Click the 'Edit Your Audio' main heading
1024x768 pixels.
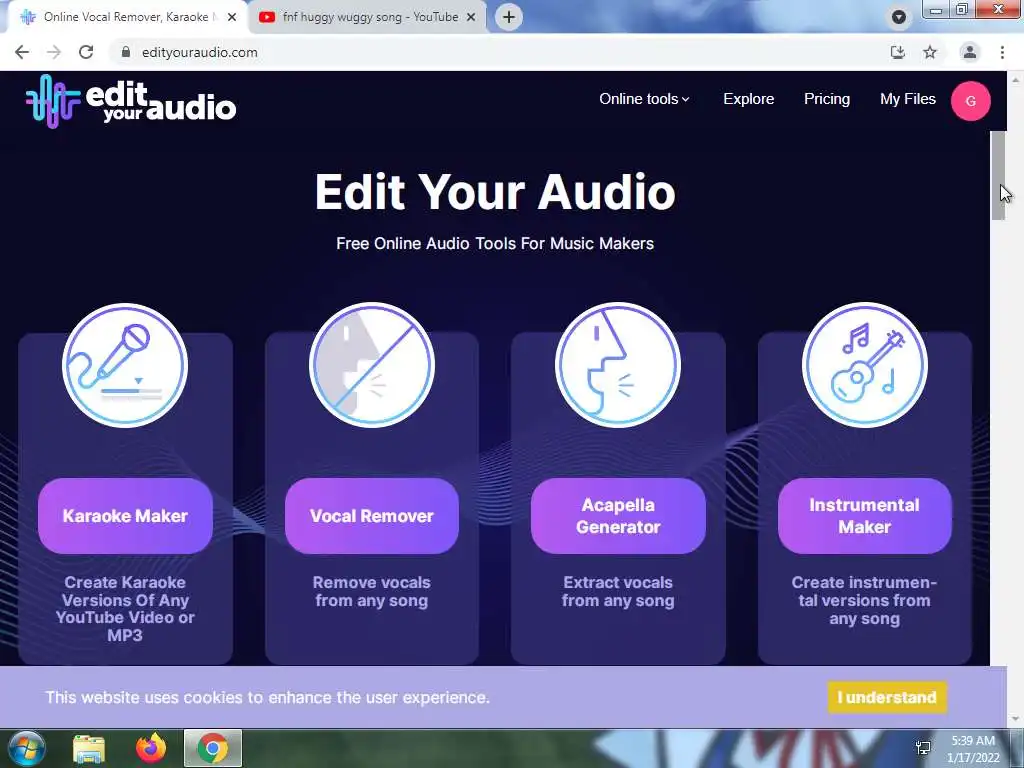495,192
